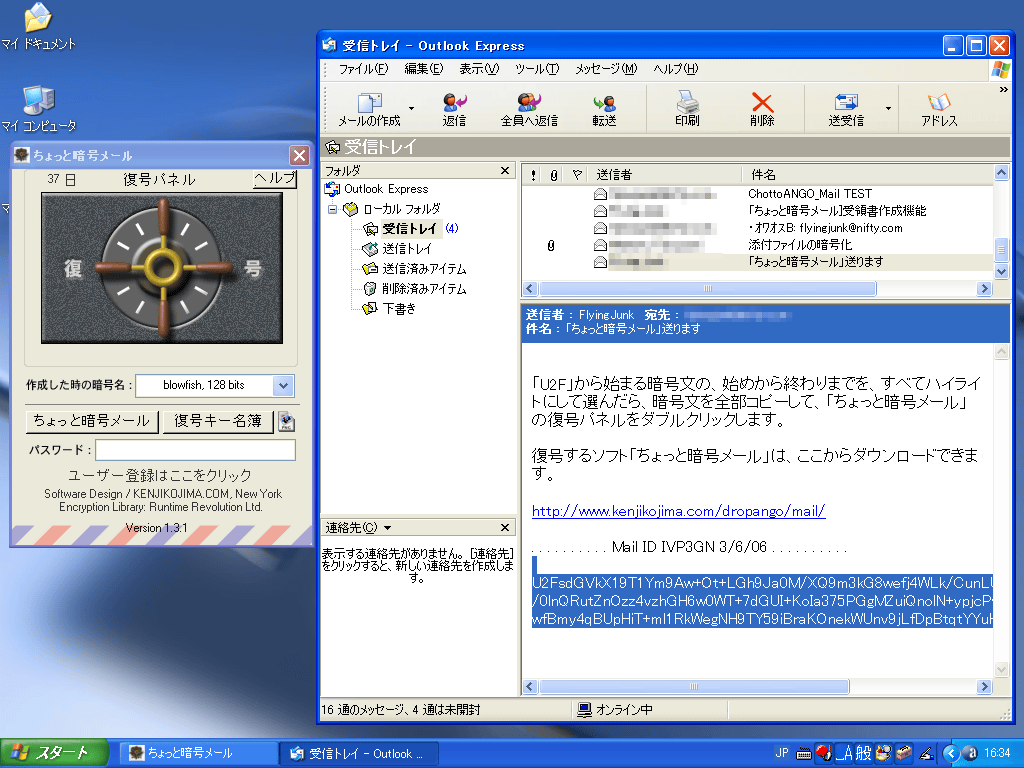1024x768 pixels.
Task: Click the スタート button
Action: pos(54,753)
